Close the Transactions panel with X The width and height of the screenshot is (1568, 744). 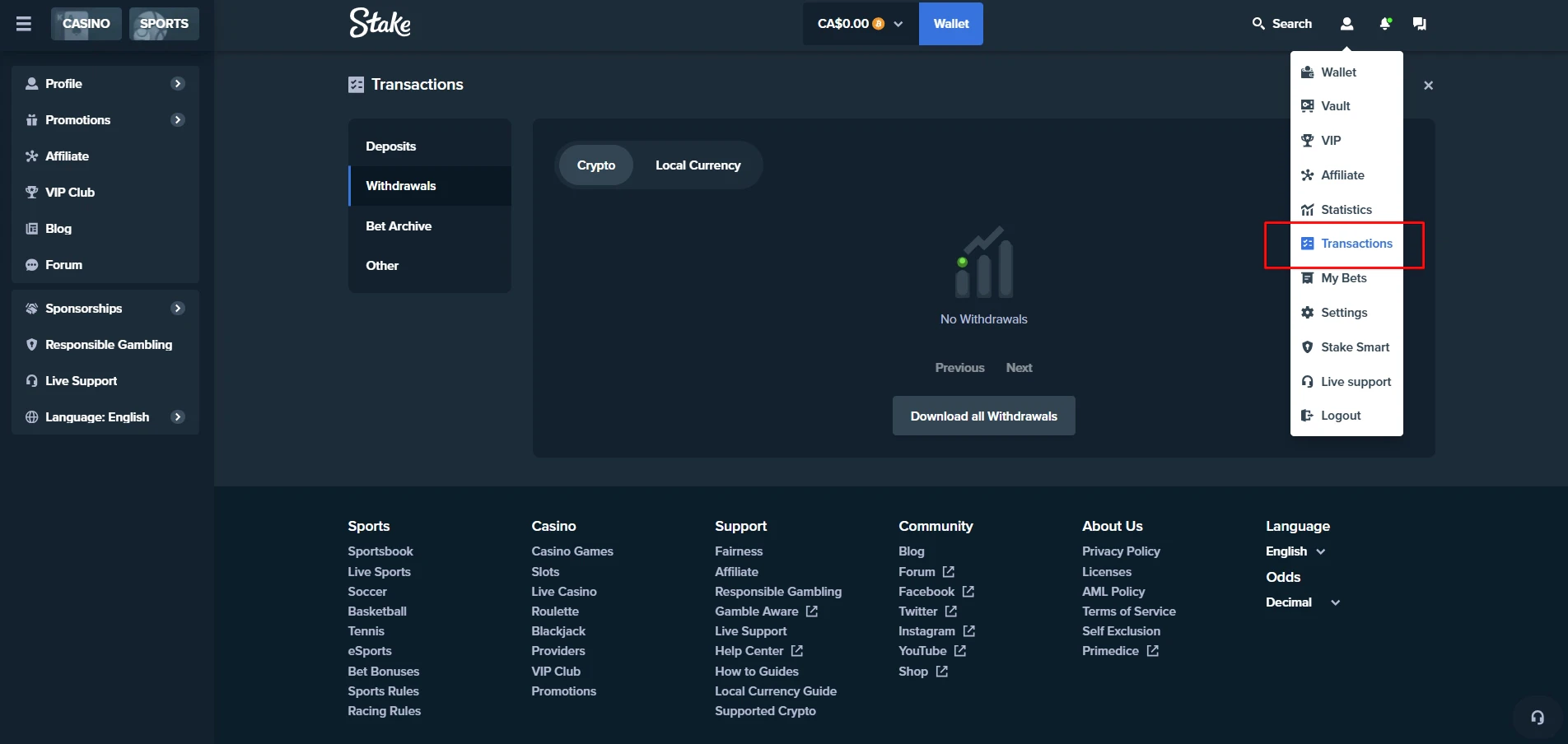tap(1428, 86)
